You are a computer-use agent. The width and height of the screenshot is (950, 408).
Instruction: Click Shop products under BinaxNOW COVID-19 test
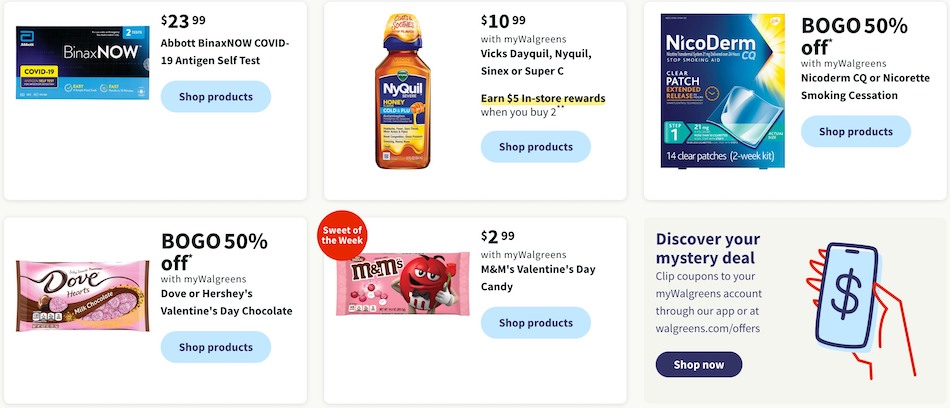[216, 96]
